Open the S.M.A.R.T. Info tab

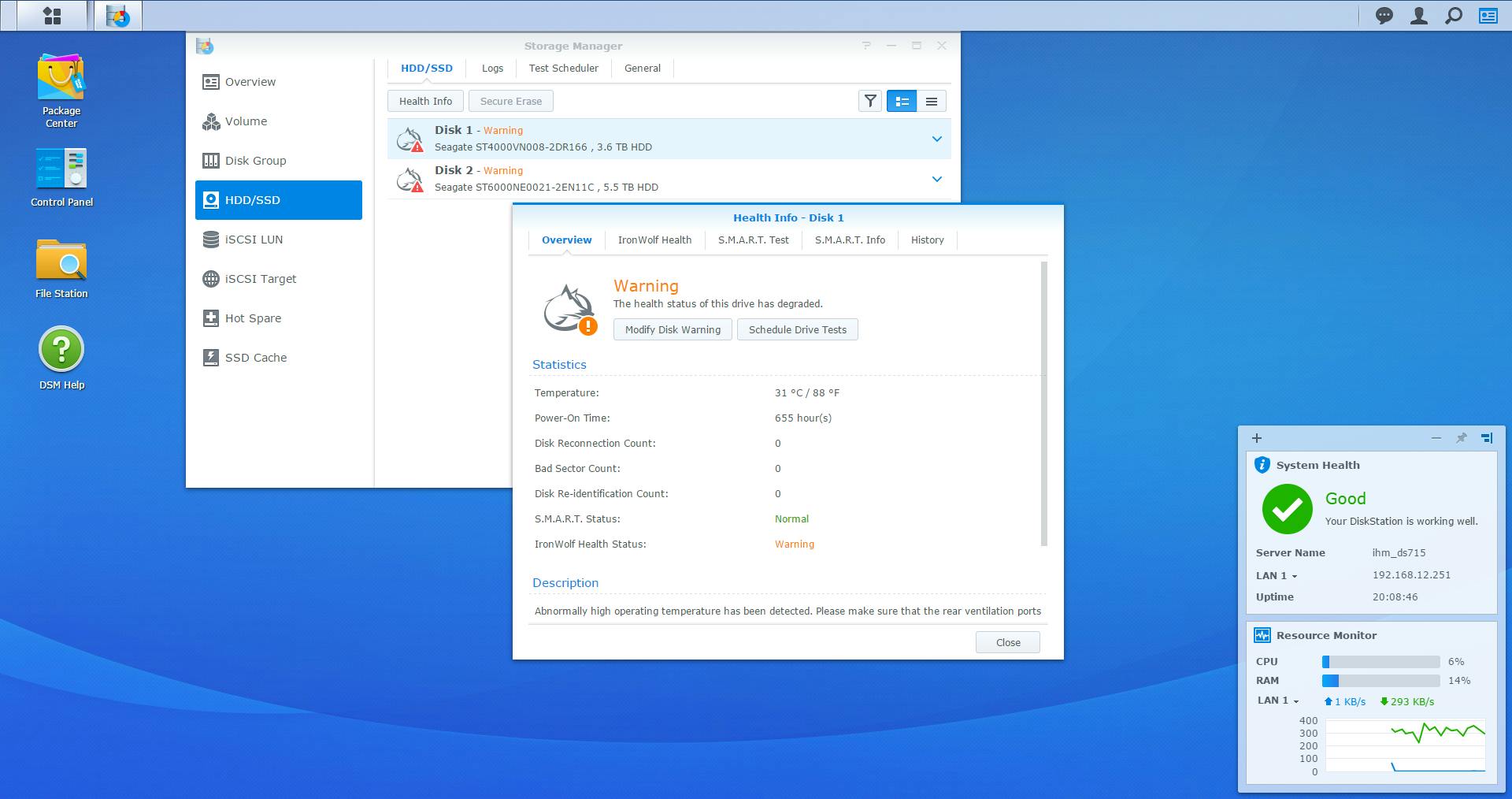point(850,240)
